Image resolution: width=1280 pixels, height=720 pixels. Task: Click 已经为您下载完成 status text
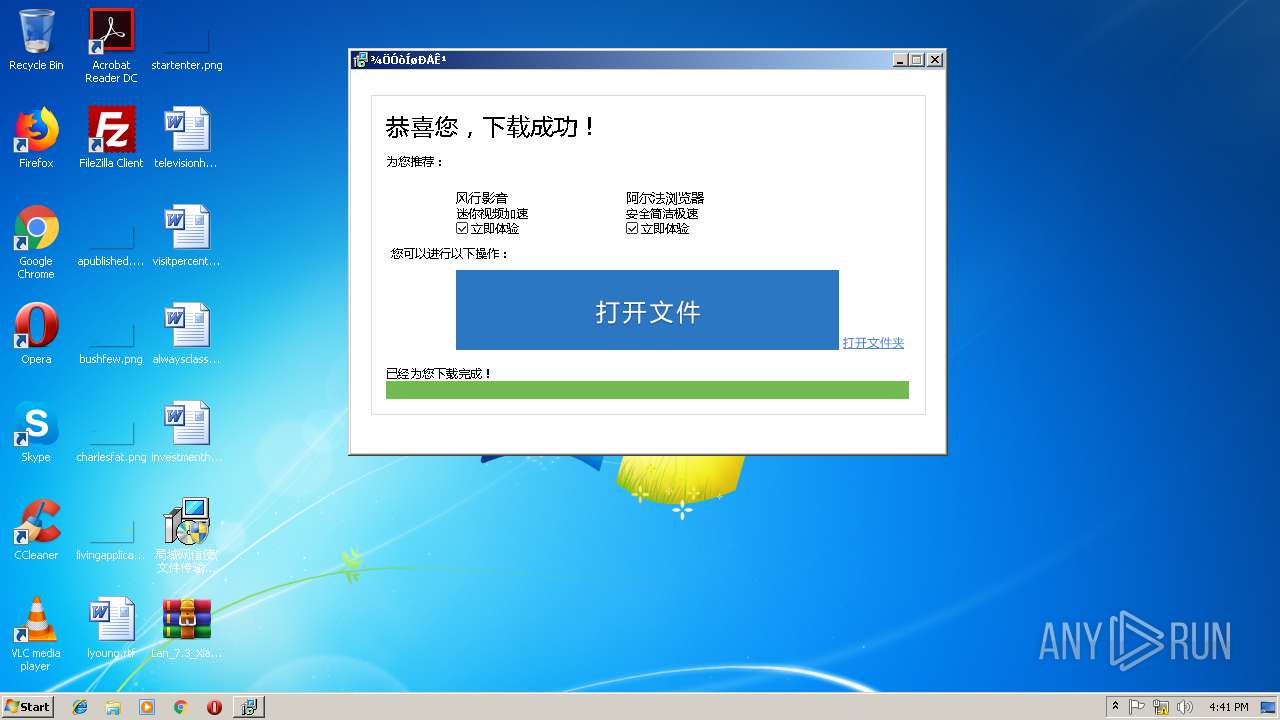439,373
